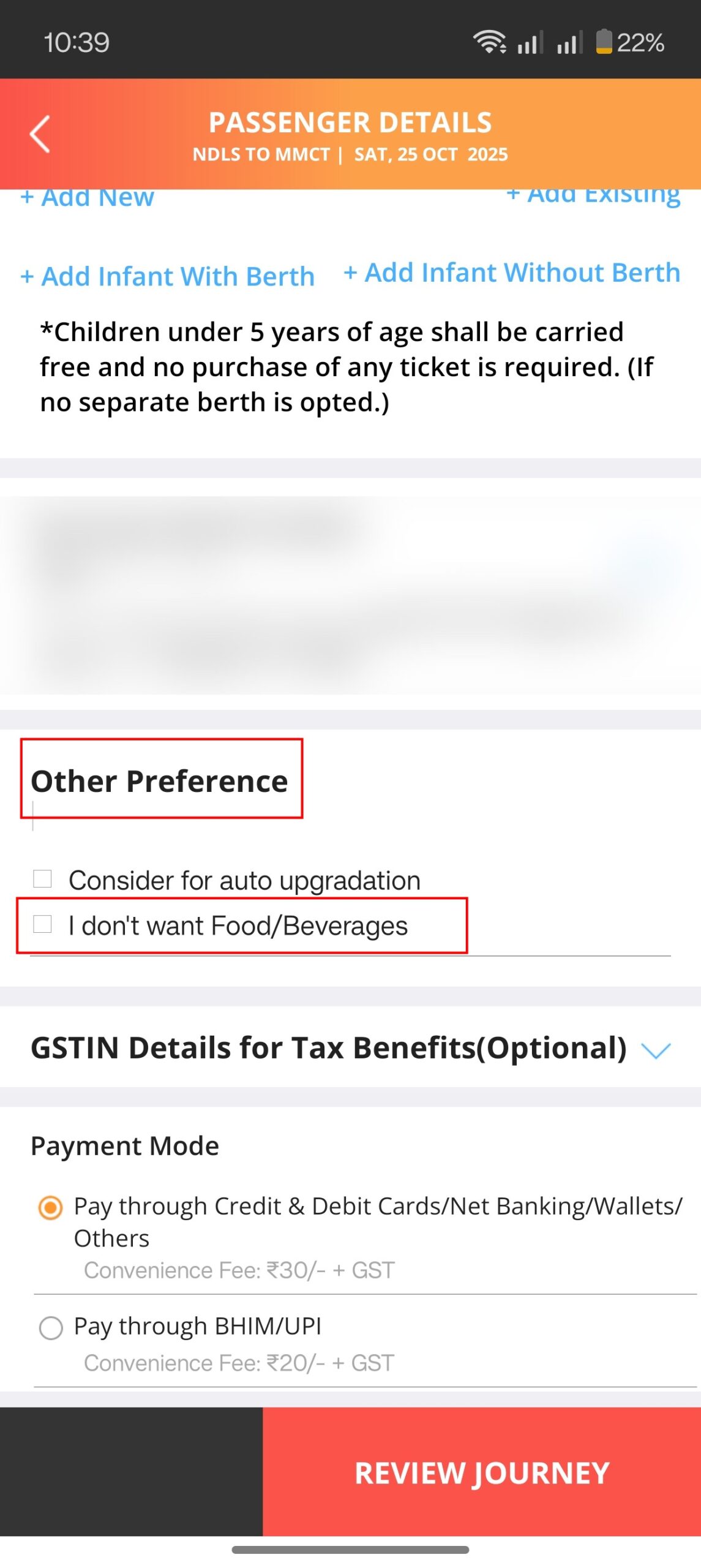Tap the battery status icon
The image size is (701, 1568).
pos(604,42)
